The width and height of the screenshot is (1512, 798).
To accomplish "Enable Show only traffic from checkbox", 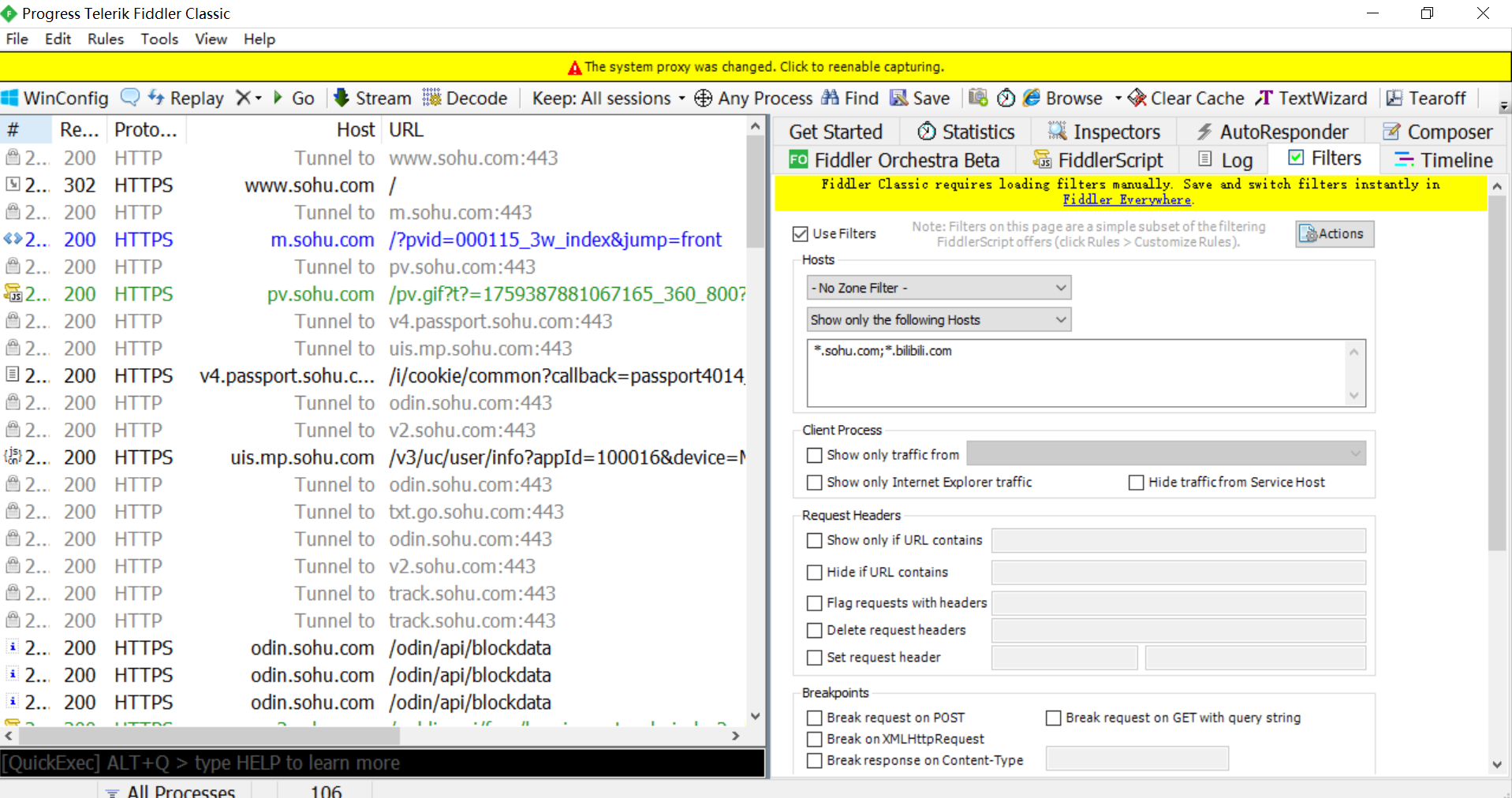I will click(x=815, y=455).
